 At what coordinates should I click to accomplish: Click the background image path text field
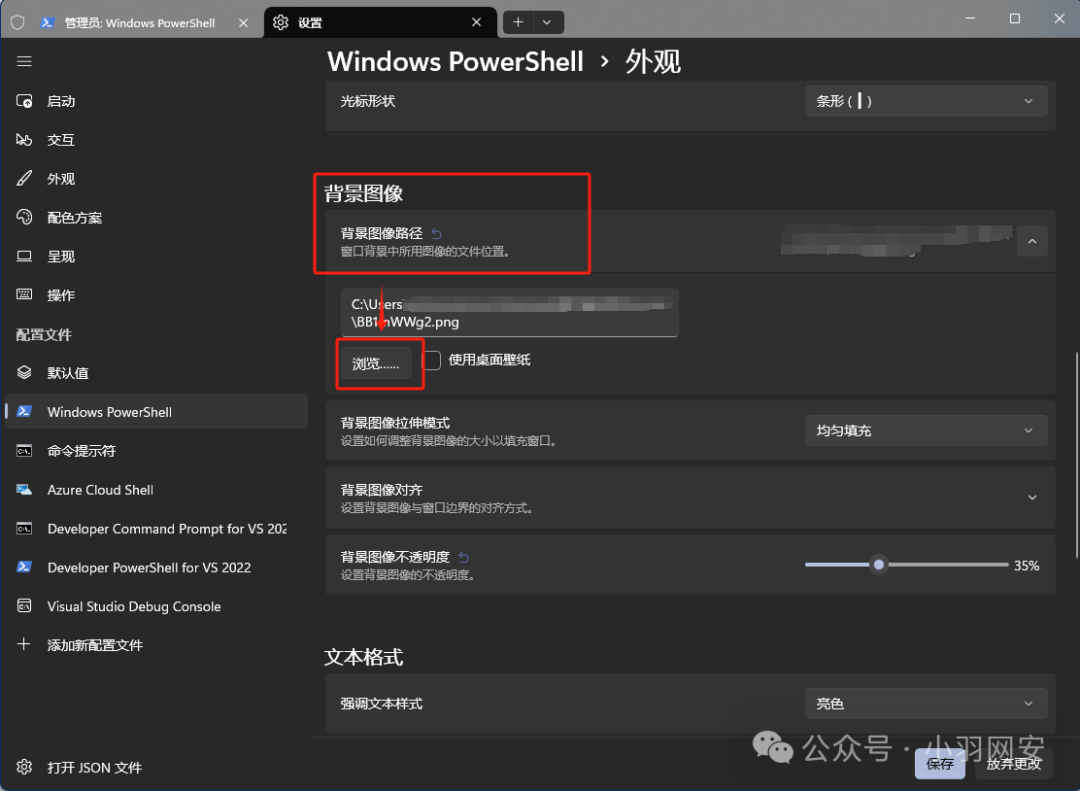pyautogui.click(x=510, y=313)
